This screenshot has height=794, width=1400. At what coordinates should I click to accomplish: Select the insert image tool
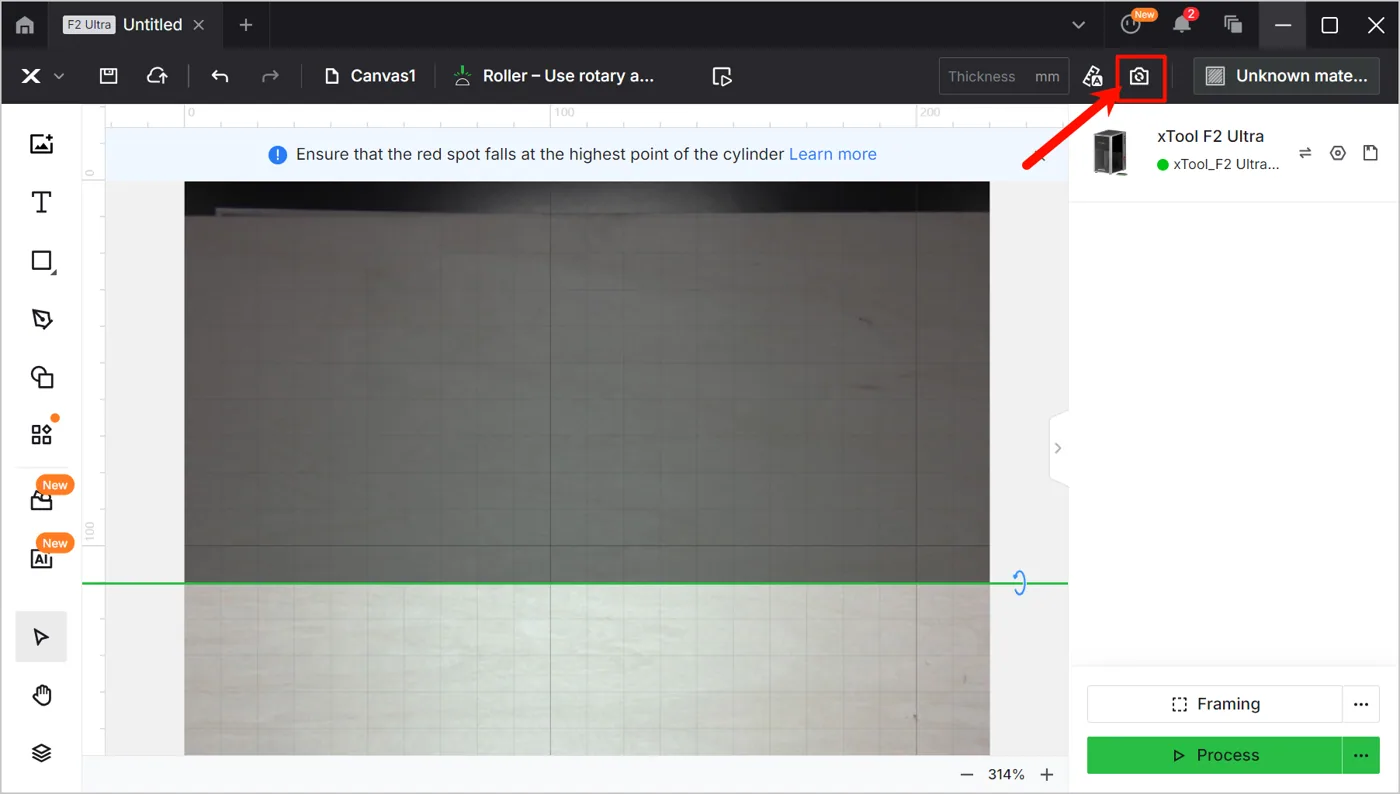[x=41, y=144]
